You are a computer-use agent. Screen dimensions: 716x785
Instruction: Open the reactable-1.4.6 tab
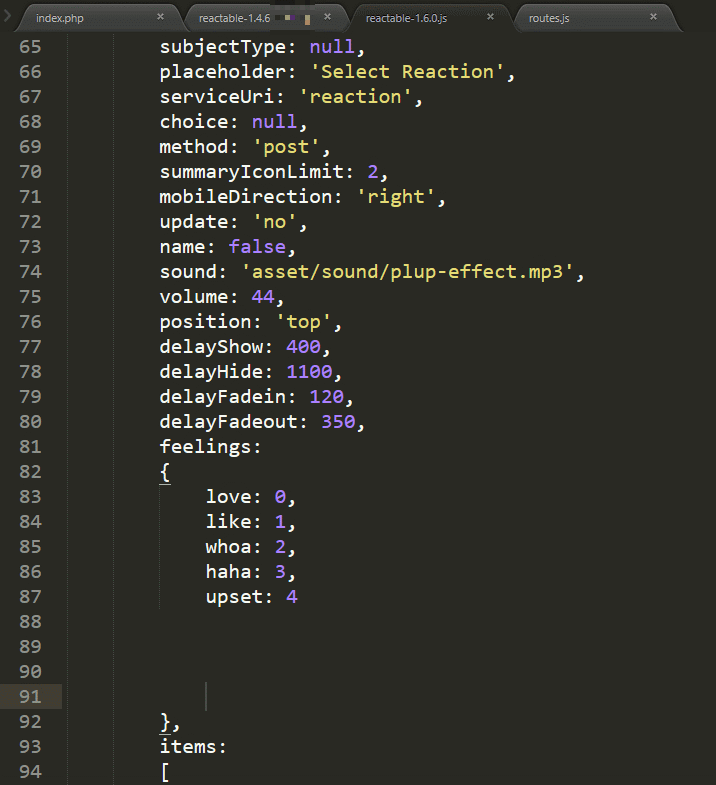[234, 18]
